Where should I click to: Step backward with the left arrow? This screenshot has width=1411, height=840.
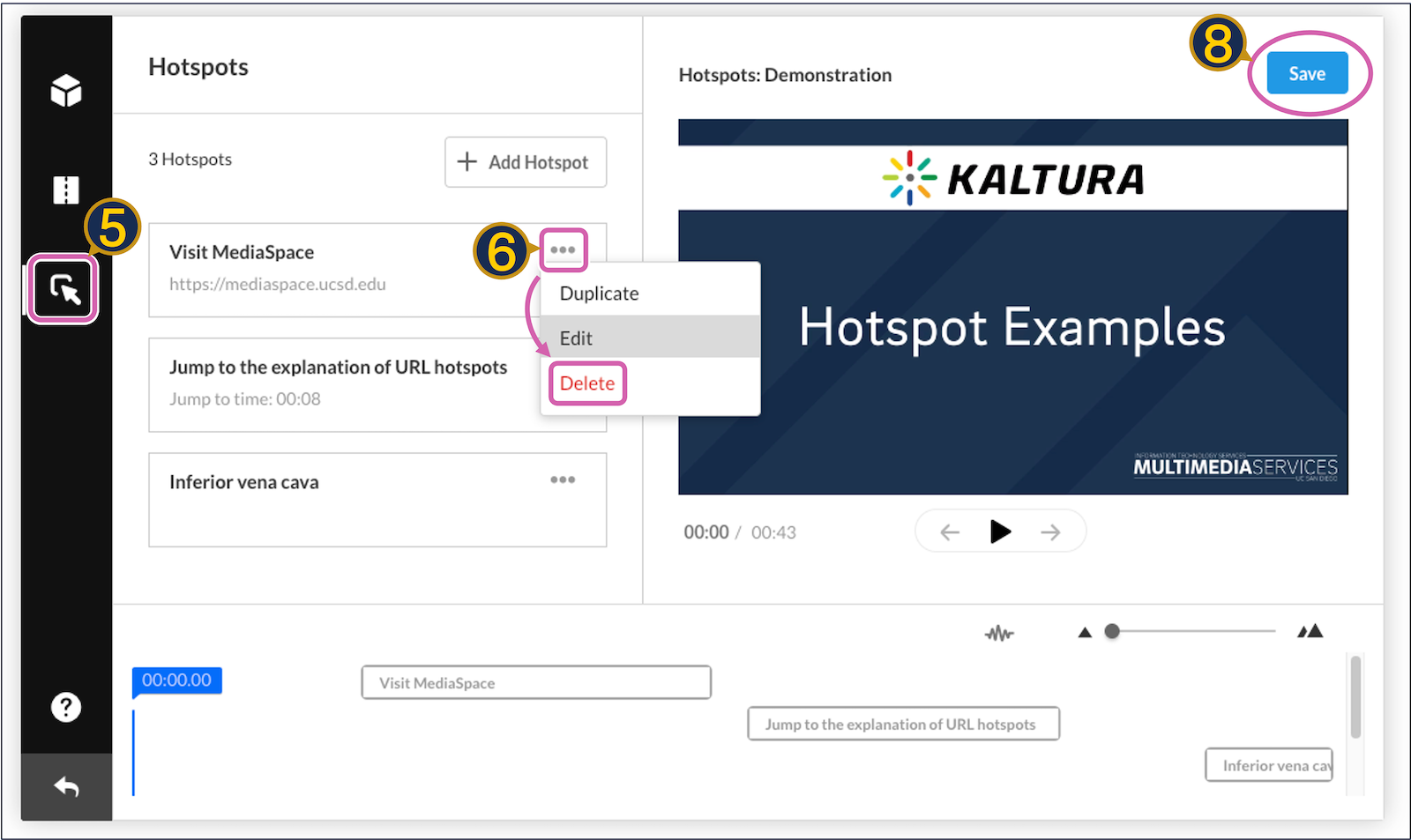pyautogui.click(x=950, y=532)
